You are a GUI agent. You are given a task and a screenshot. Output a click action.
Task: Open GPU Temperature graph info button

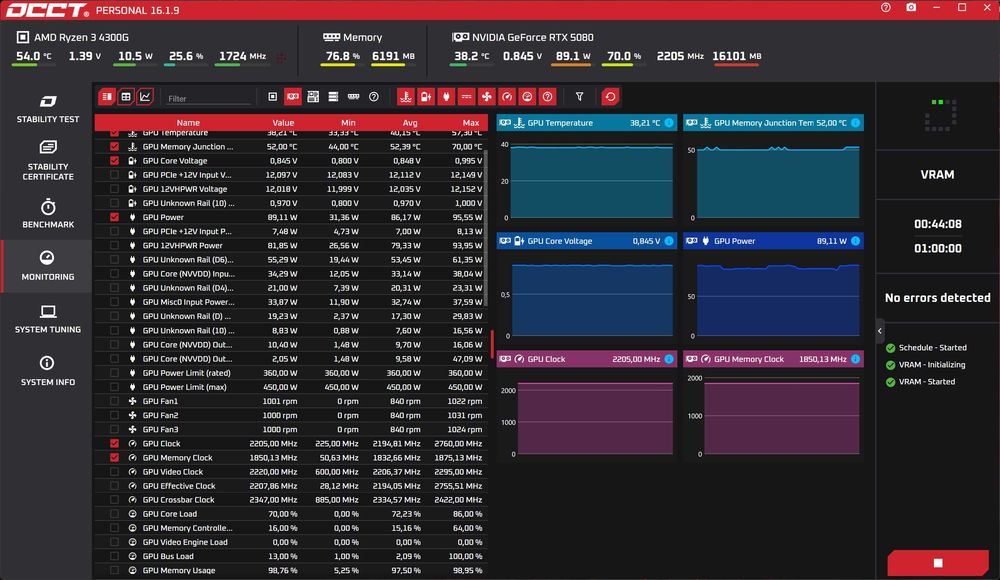click(x=669, y=123)
